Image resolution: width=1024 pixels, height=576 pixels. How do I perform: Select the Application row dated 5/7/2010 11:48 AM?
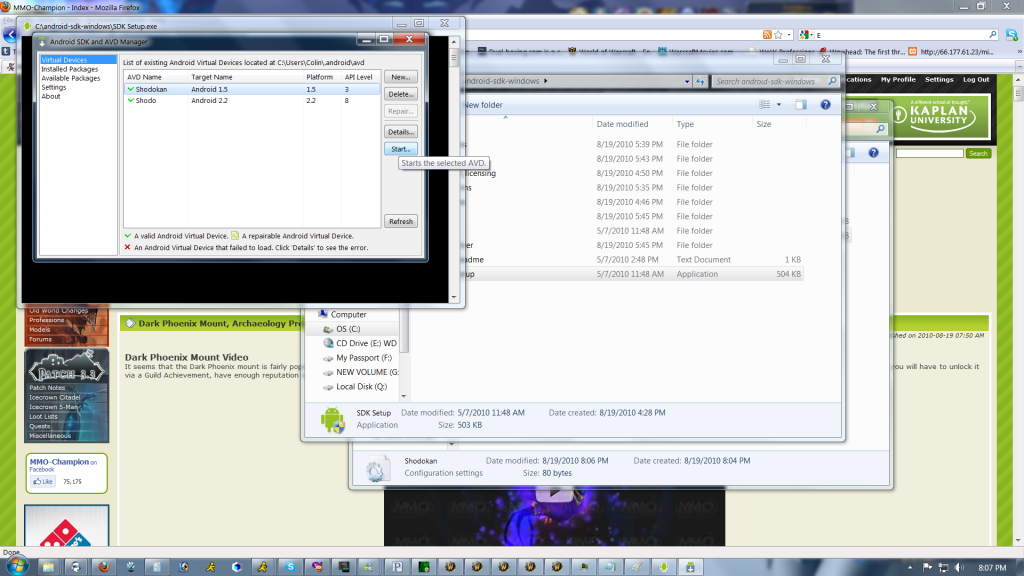coord(632,274)
